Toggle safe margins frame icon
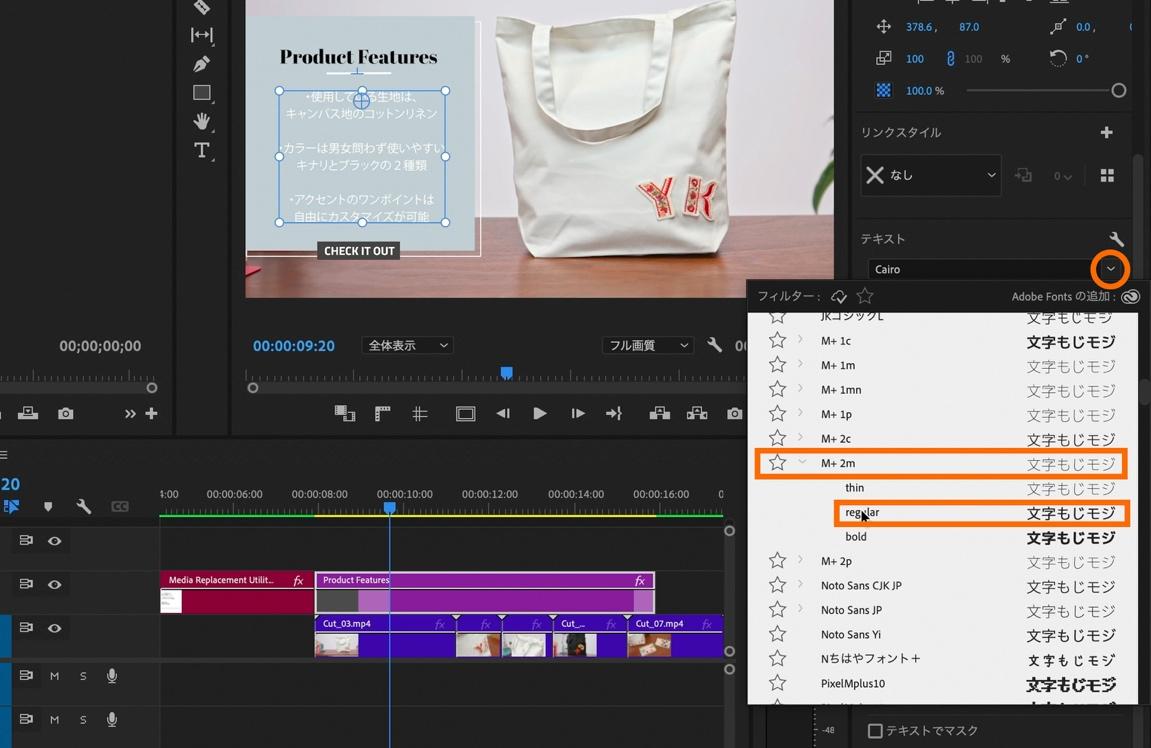Screen dimensions: 1151x748 click(x=465, y=414)
